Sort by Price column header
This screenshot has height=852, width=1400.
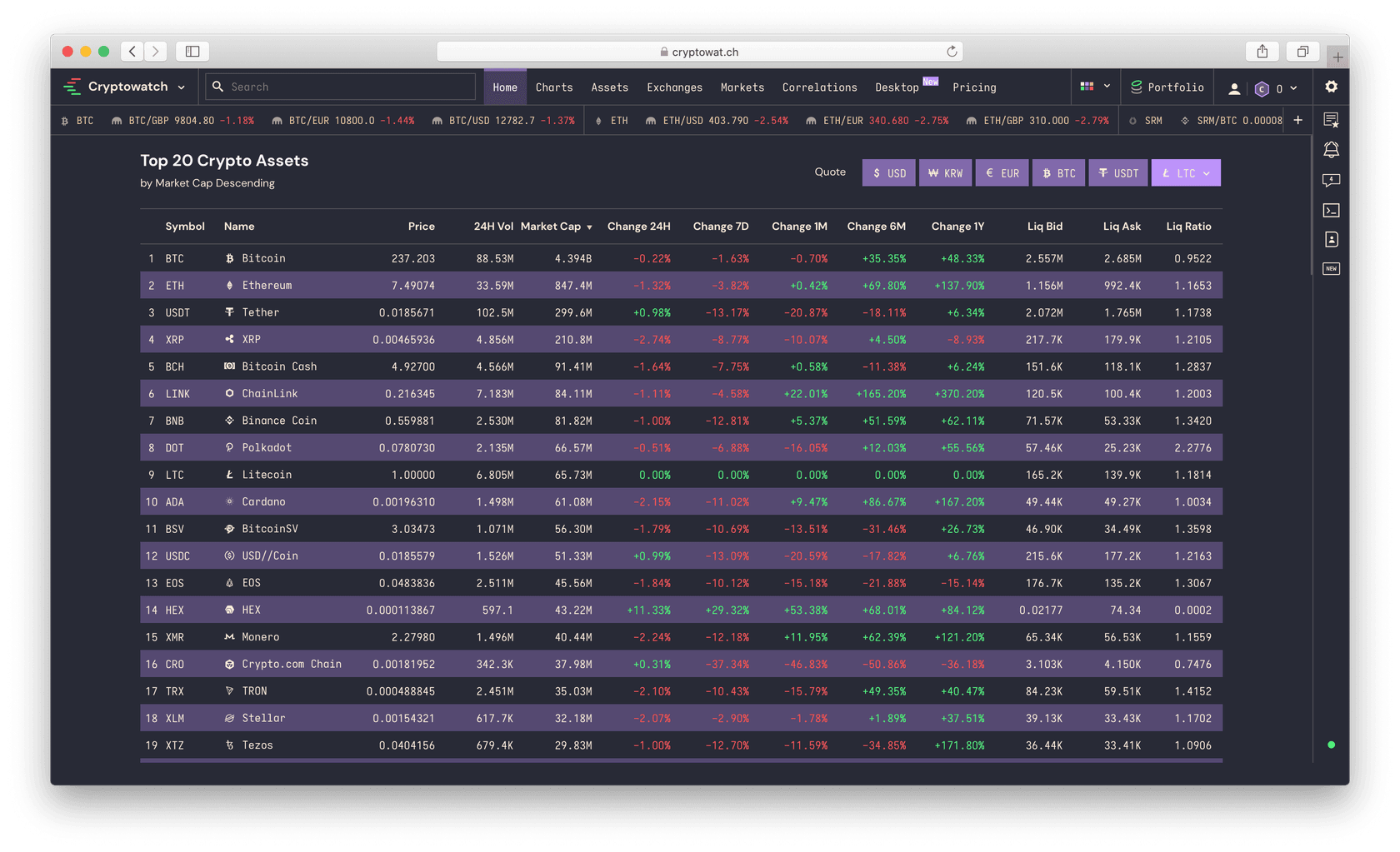(x=421, y=227)
